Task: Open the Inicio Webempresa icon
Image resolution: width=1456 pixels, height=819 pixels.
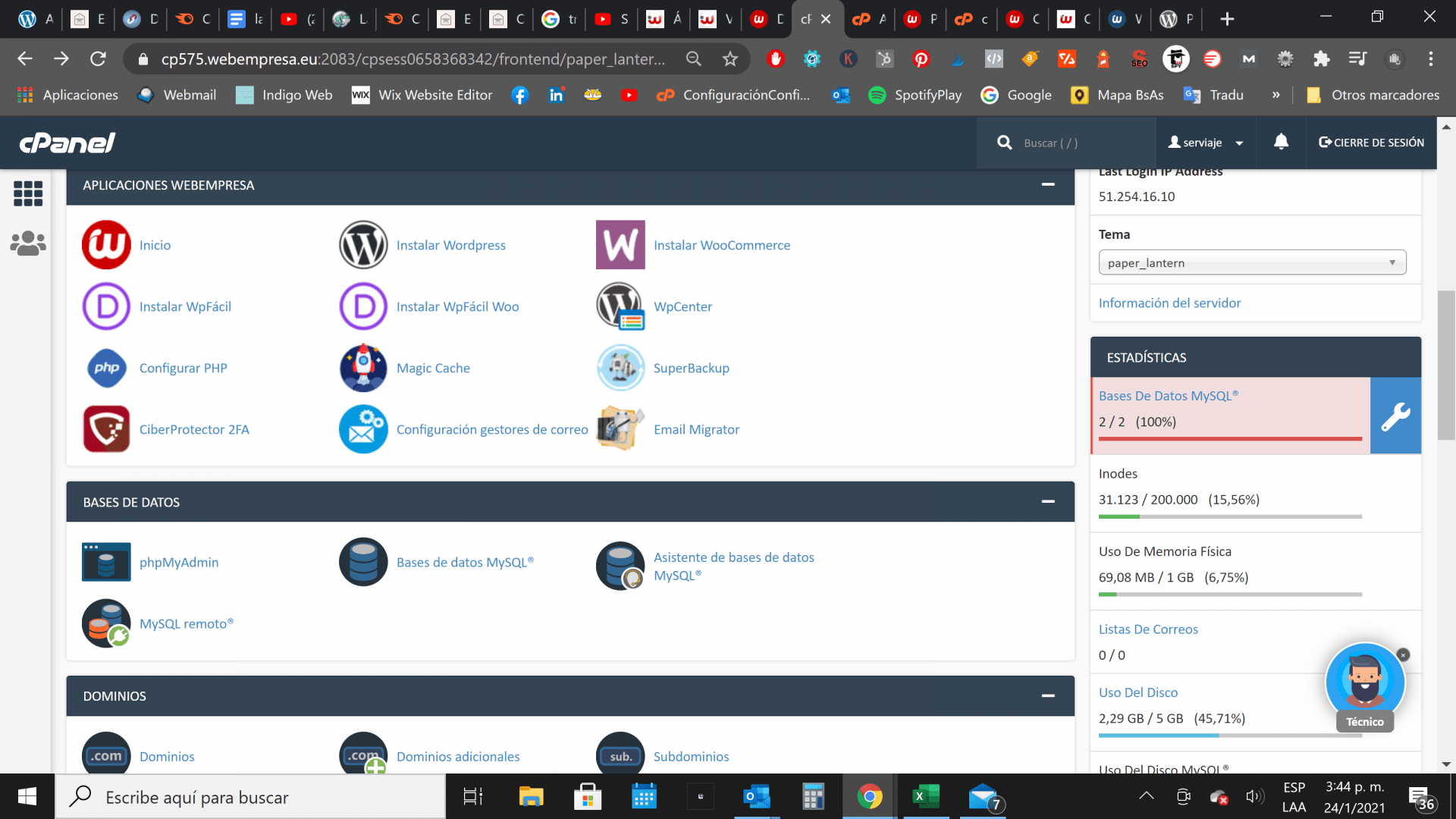Action: [106, 245]
